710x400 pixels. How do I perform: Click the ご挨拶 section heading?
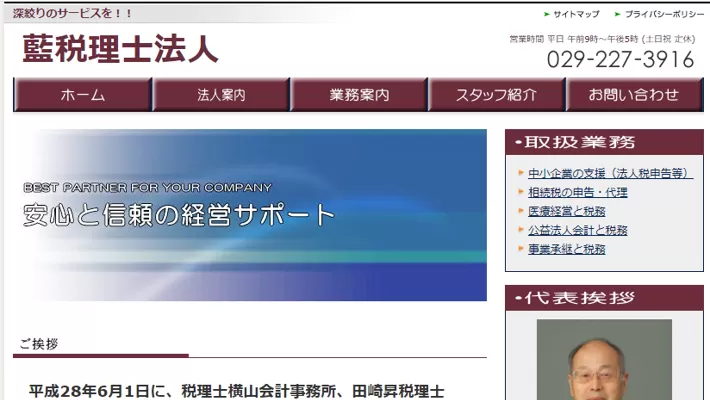pos(38,344)
